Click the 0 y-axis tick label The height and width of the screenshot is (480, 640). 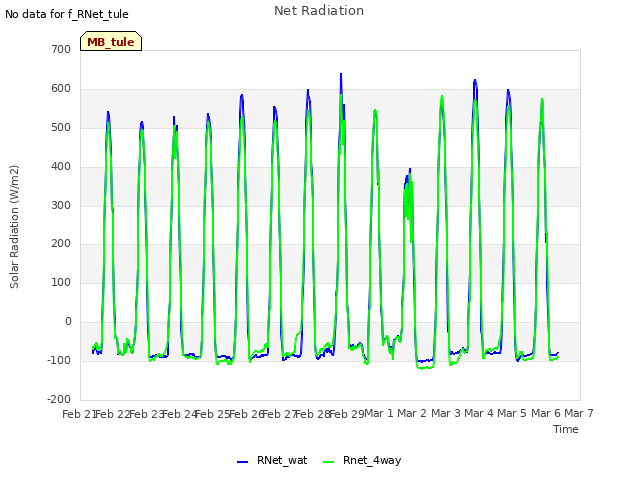(x=68, y=322)
